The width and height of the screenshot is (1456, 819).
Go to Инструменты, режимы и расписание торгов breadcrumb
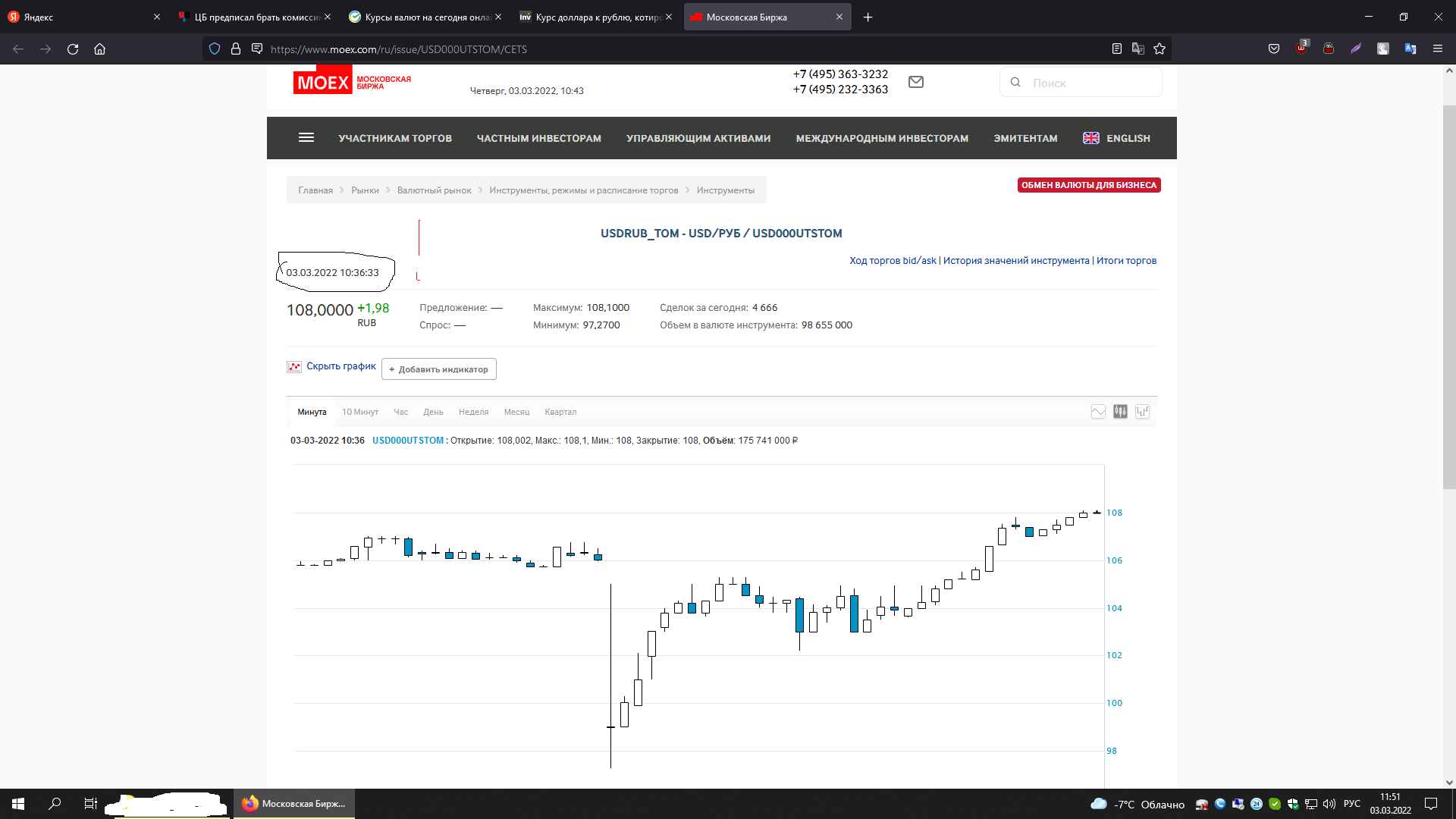tap(584, 190)
